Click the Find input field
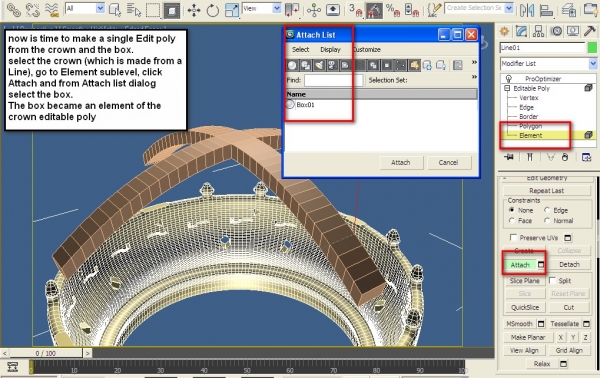Viewport: 600px width, 378px height. pos(333,80)
